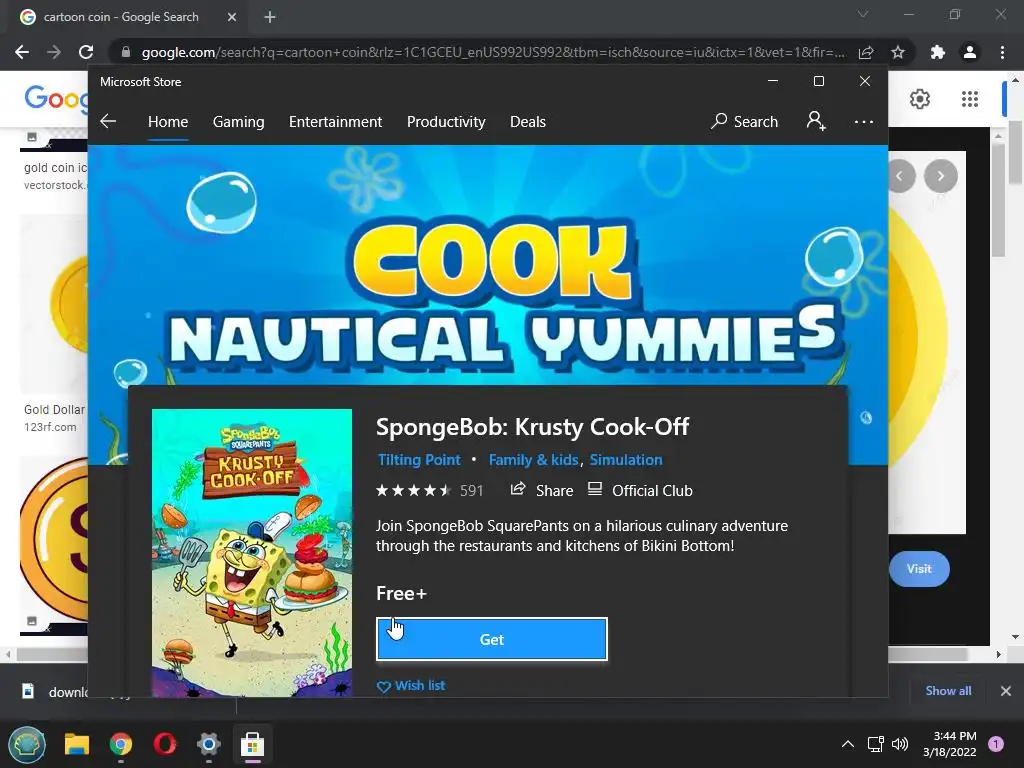Screen dimensions: 1024x768
Task: Switch to the Gaming tab
Action: pyautogui.click(x=238, y=121)
